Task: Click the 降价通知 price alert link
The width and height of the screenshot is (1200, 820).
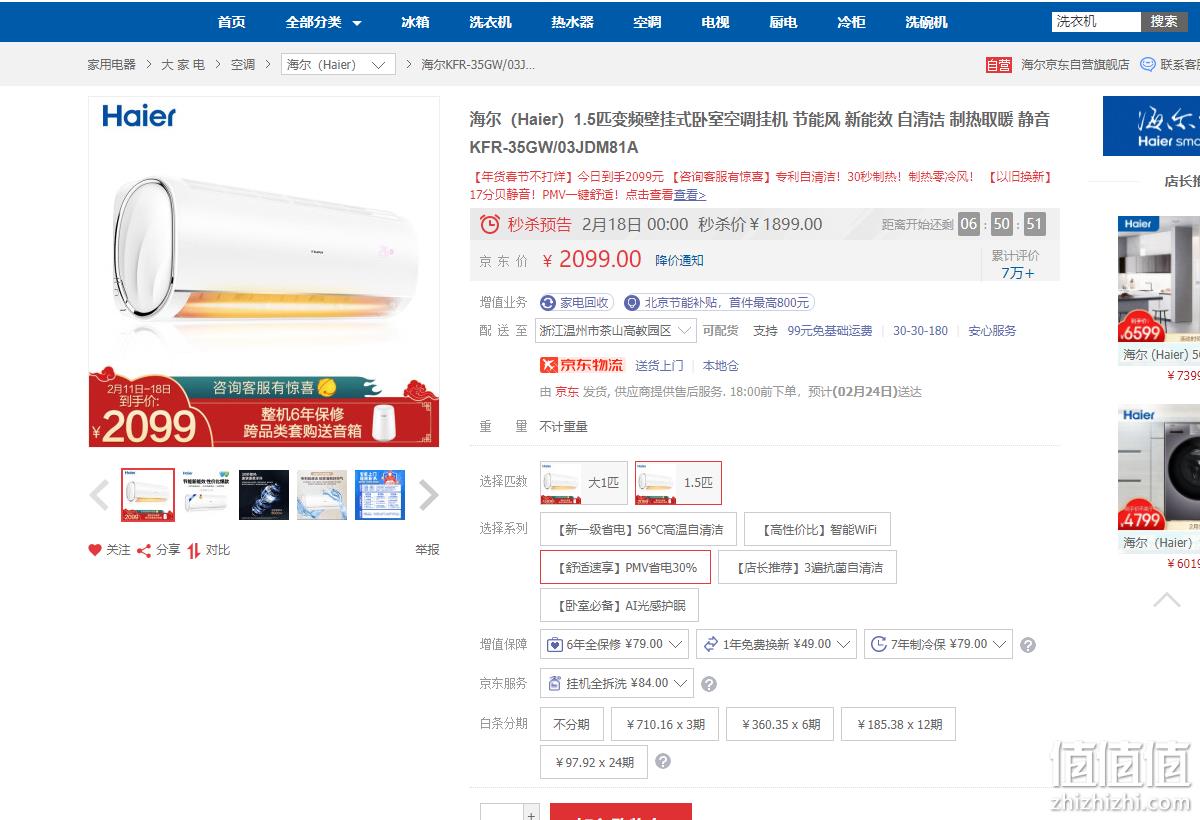Action: [679, 260]
